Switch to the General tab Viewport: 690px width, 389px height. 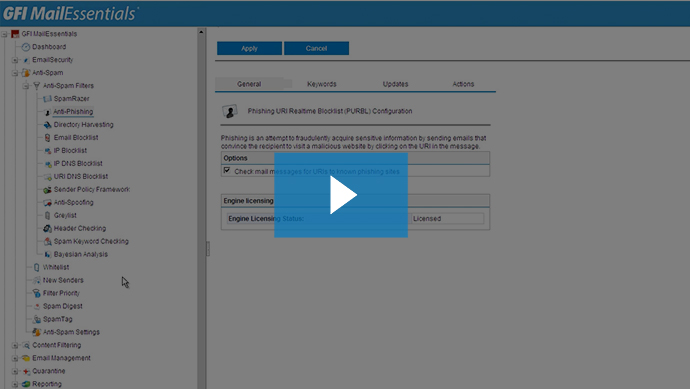pyautogui.click(x=249, y=84)
